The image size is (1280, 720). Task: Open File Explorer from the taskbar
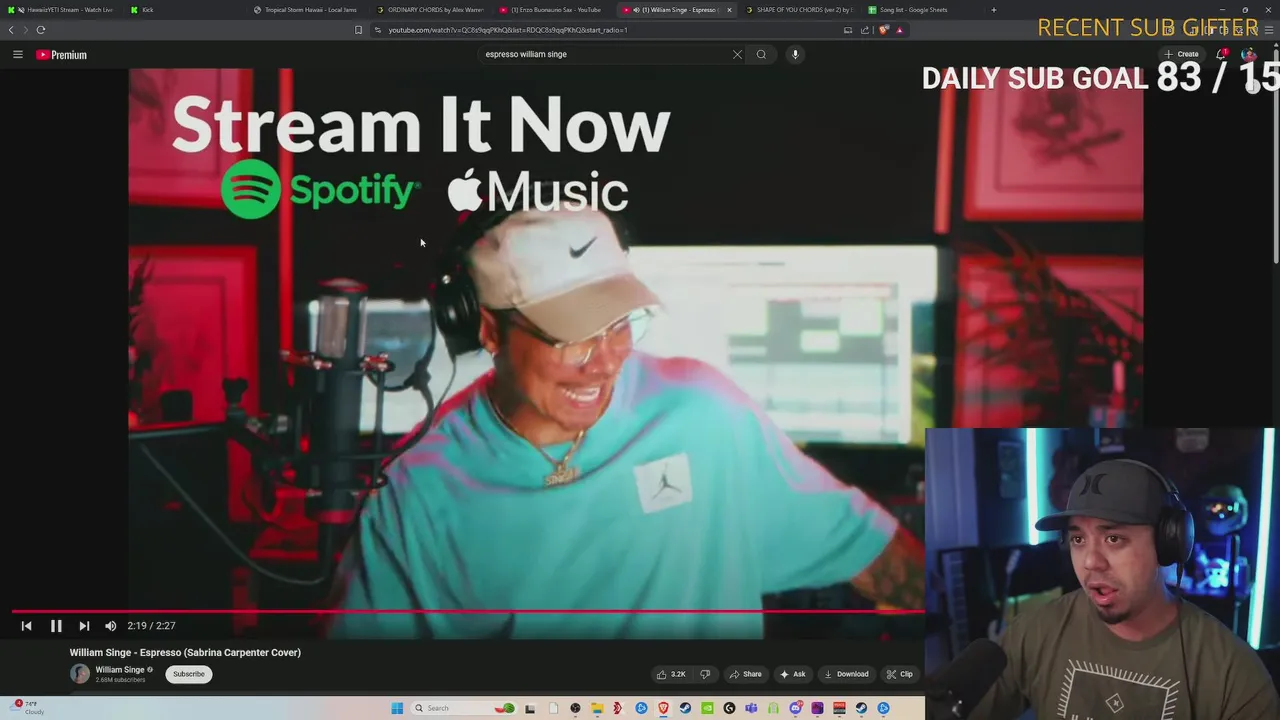coord(597,708)
